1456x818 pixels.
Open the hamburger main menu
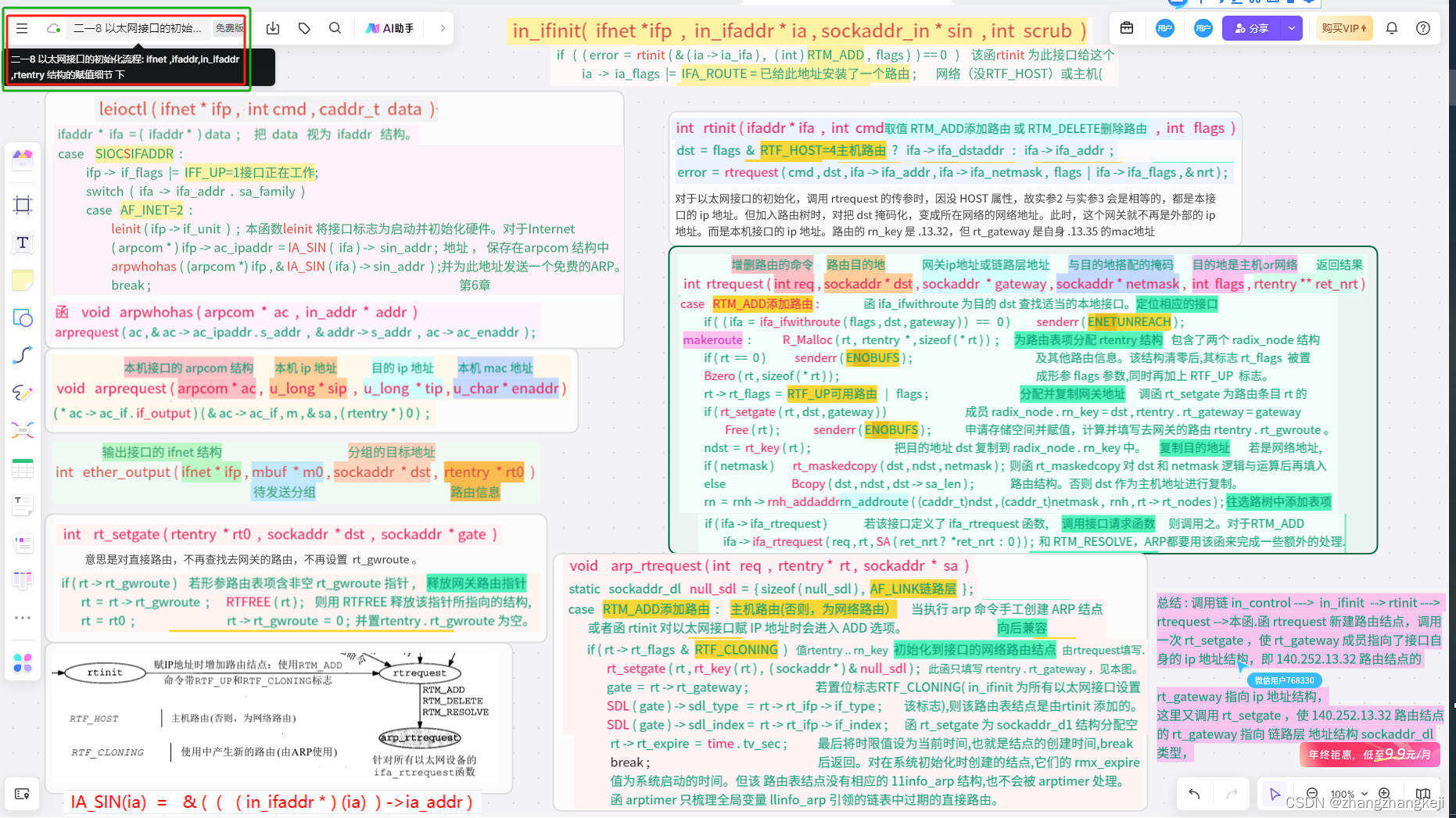[x=22, y=28]
